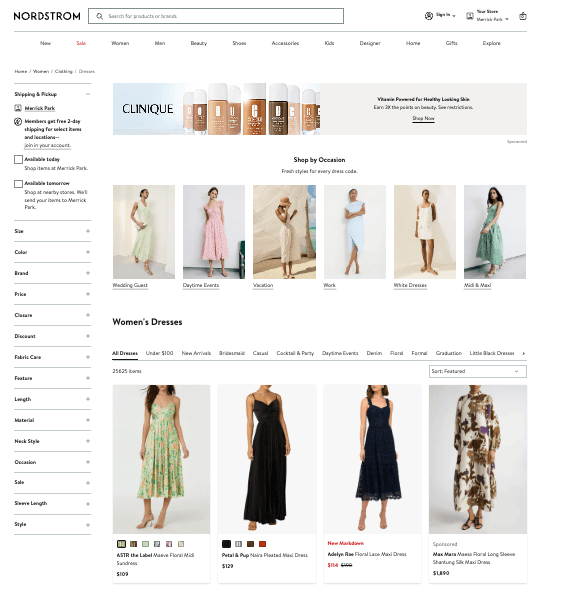Expand the Material filter
The width and height of the screenshot is (567, 589).
(x=88, y=420)
